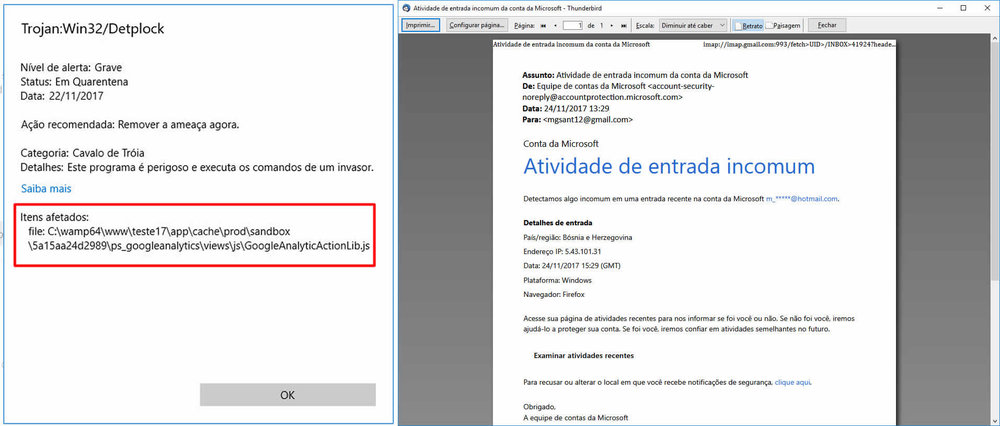Click 'Categoria: Cavalo de Tróia' text
The image size is (1000, 426).
[84, 154]
